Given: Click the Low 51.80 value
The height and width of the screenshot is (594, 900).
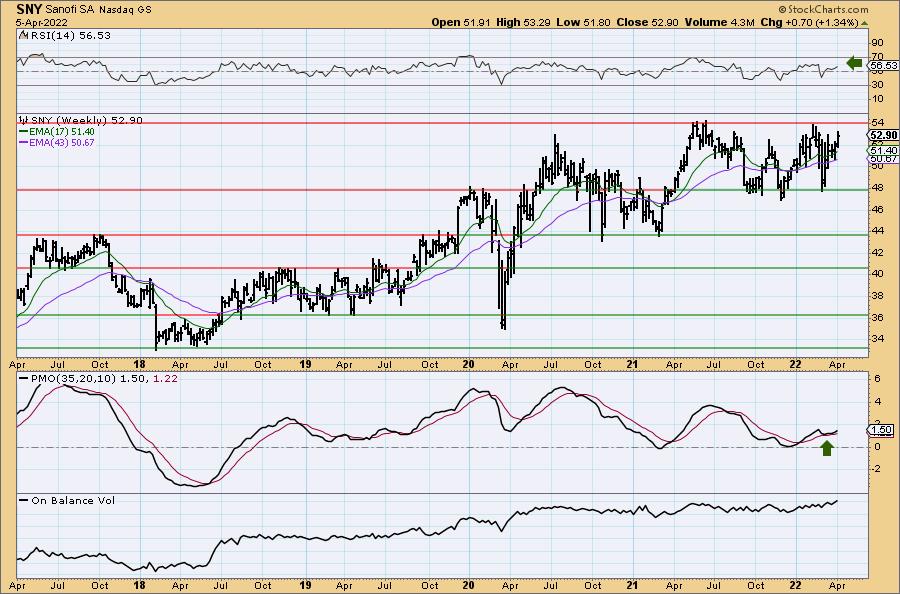Looking at the screenshot, I should (x=581, y=22).
